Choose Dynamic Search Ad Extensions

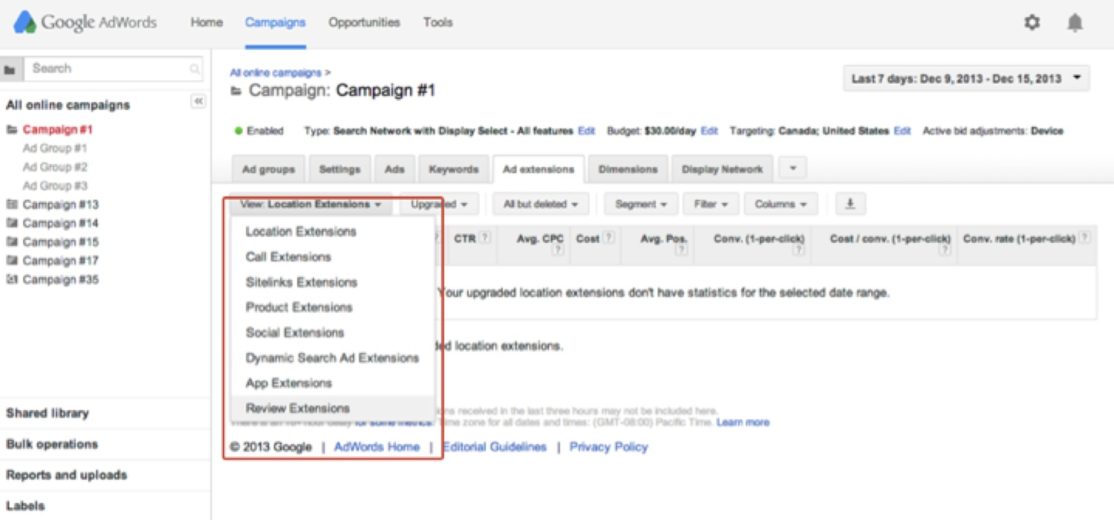tap(332, 358)
